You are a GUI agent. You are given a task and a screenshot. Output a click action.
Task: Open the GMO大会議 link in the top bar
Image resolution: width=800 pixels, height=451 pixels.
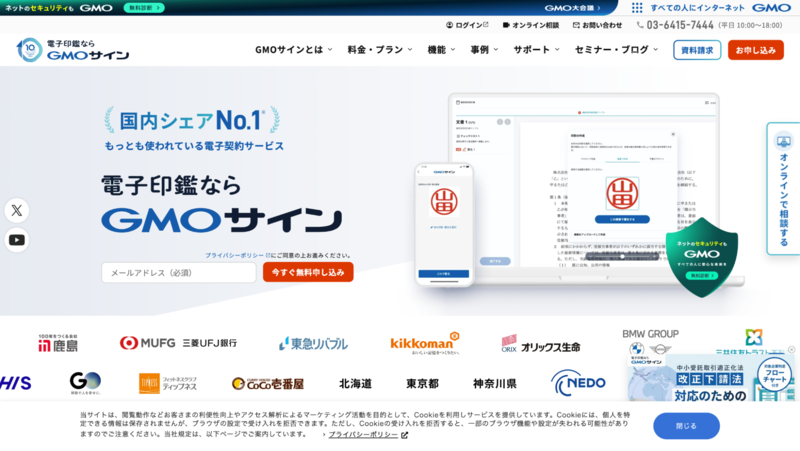(x=572, y=8)
